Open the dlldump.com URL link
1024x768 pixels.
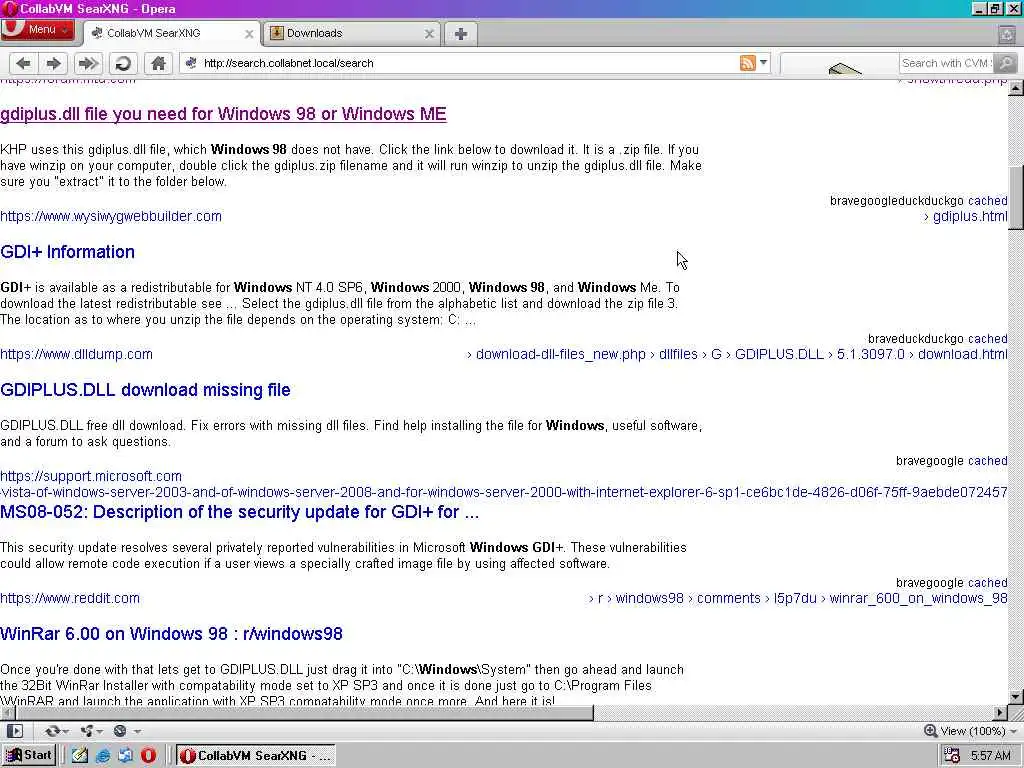pos(76,354)
